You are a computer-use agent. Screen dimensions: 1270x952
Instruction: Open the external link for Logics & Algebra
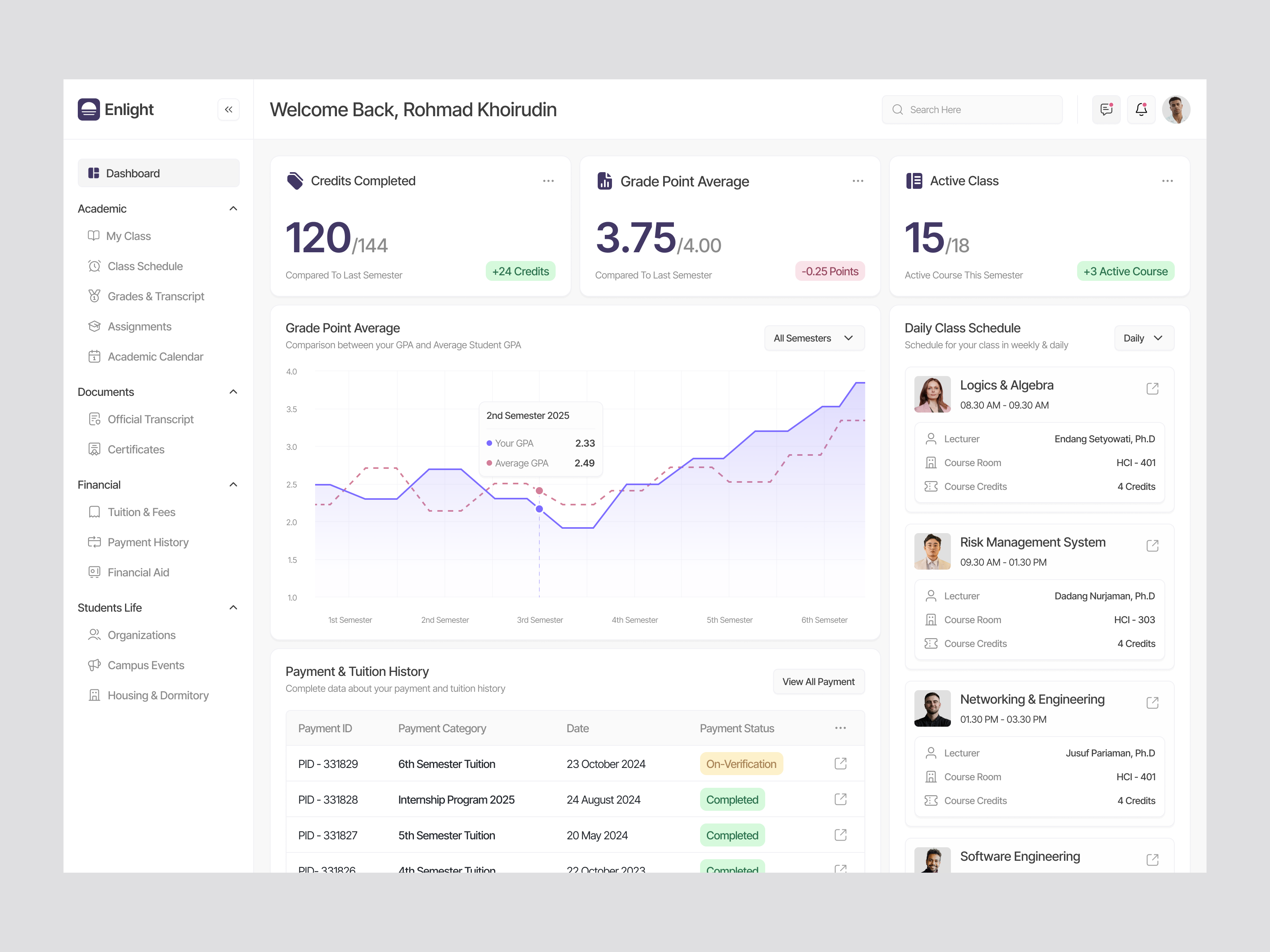(1153, 388)
